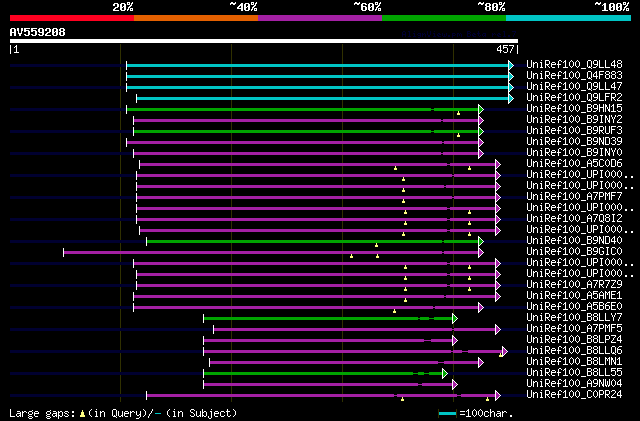Image resolution: width=640 pixels, height=421 pixels.
Task: Select the UniRef100_A7PMF5 label
Action: [x=574, y=329]
